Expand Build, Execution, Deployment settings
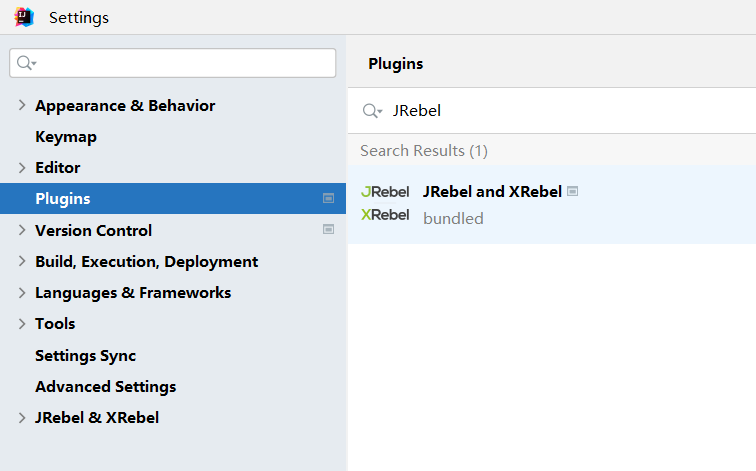The image size is (756, 471). pos(22,261)
